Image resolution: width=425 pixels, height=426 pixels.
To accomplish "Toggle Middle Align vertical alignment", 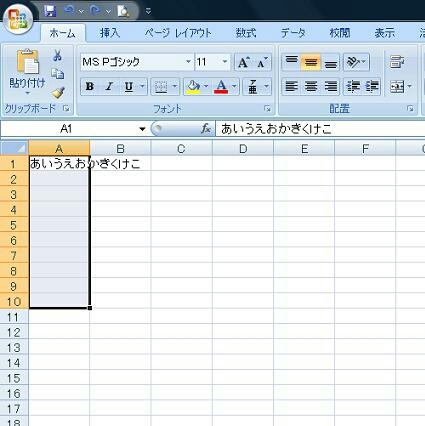I will (x=311, y=62).
